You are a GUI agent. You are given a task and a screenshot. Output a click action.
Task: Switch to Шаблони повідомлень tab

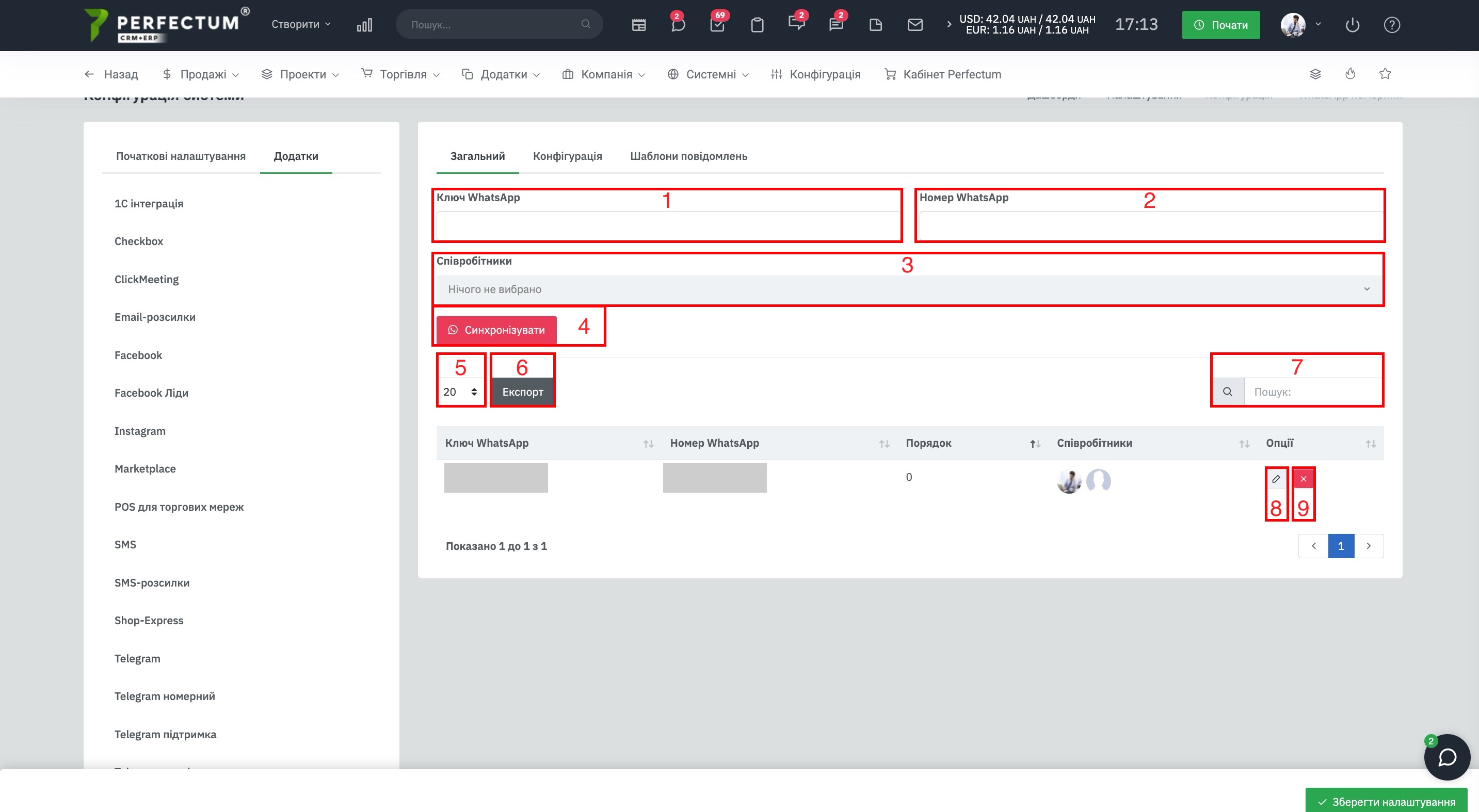pyautogui.click(x=688, y=156)
